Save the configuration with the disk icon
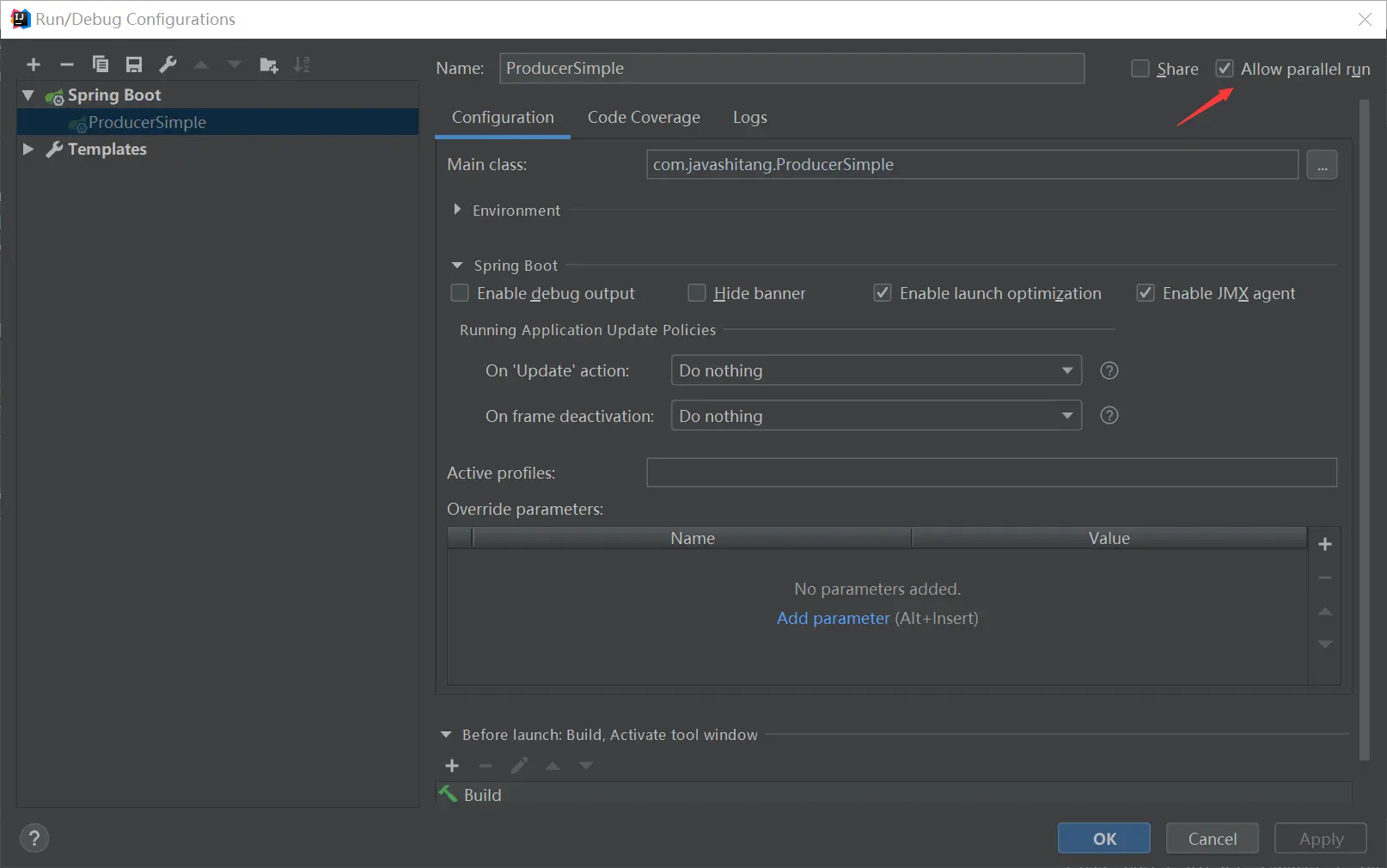 [134, 64]
